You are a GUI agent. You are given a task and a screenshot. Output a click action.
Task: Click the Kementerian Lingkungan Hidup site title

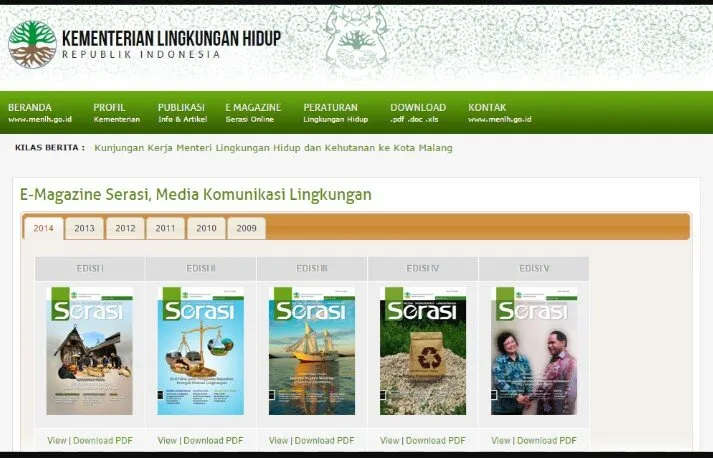point(171,38)
